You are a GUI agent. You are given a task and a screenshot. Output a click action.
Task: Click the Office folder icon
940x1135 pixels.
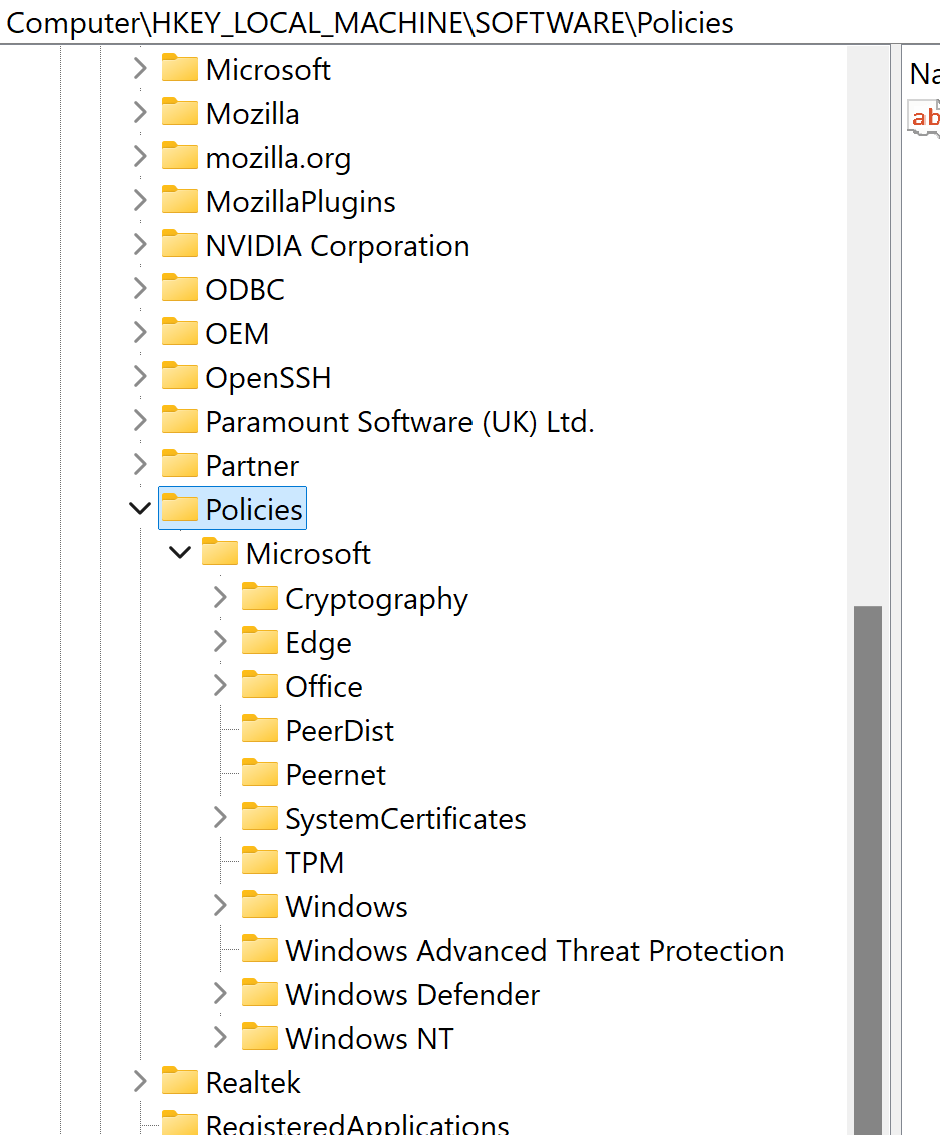260,685
